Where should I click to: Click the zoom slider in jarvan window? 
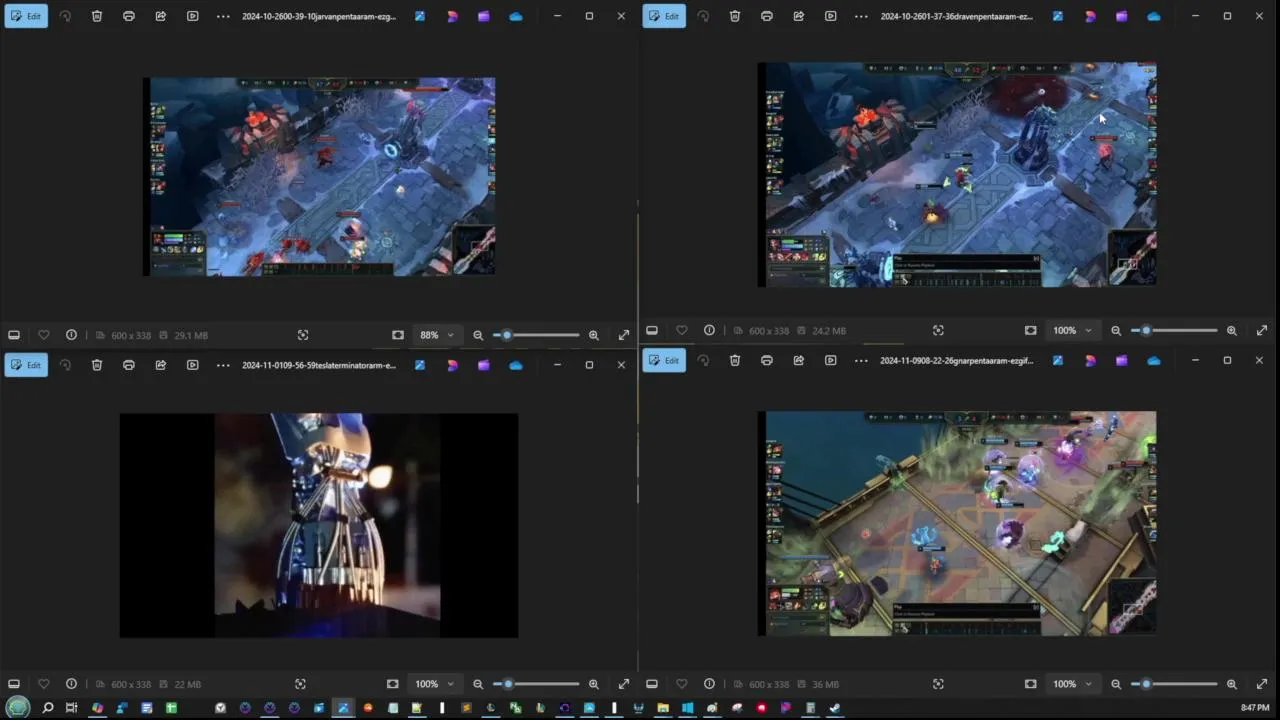click(x=536, y=335)
